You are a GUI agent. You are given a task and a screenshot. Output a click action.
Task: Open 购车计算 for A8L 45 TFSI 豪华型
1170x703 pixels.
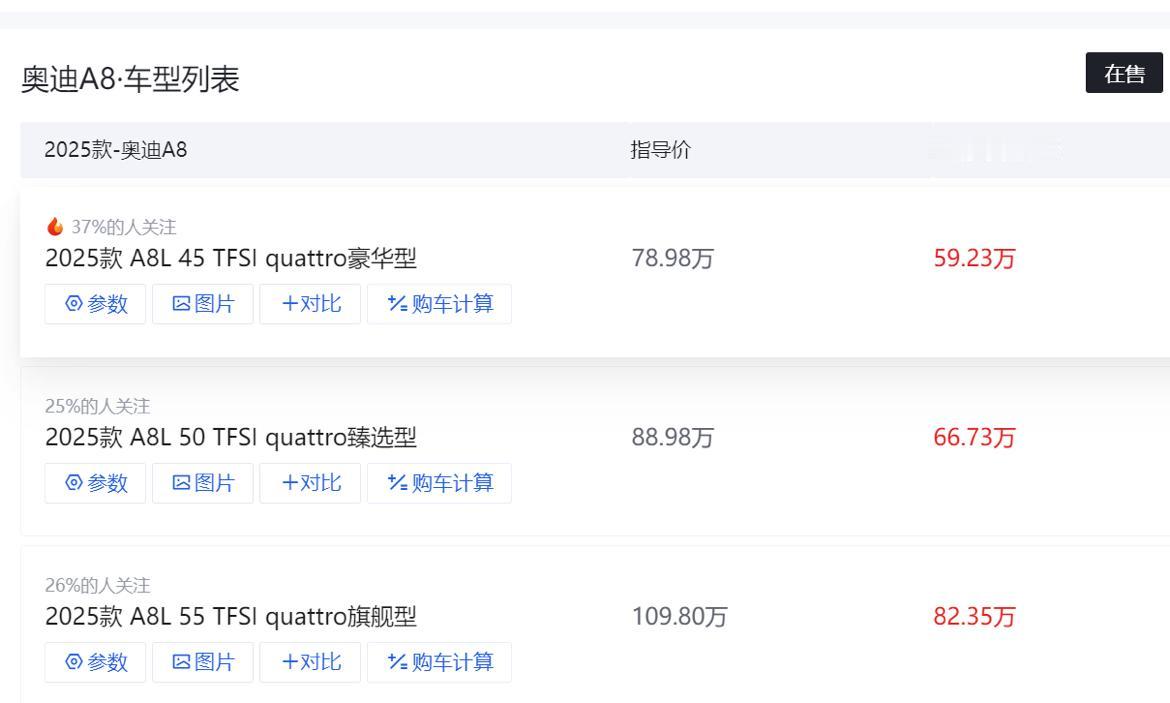tap(439, 304)
